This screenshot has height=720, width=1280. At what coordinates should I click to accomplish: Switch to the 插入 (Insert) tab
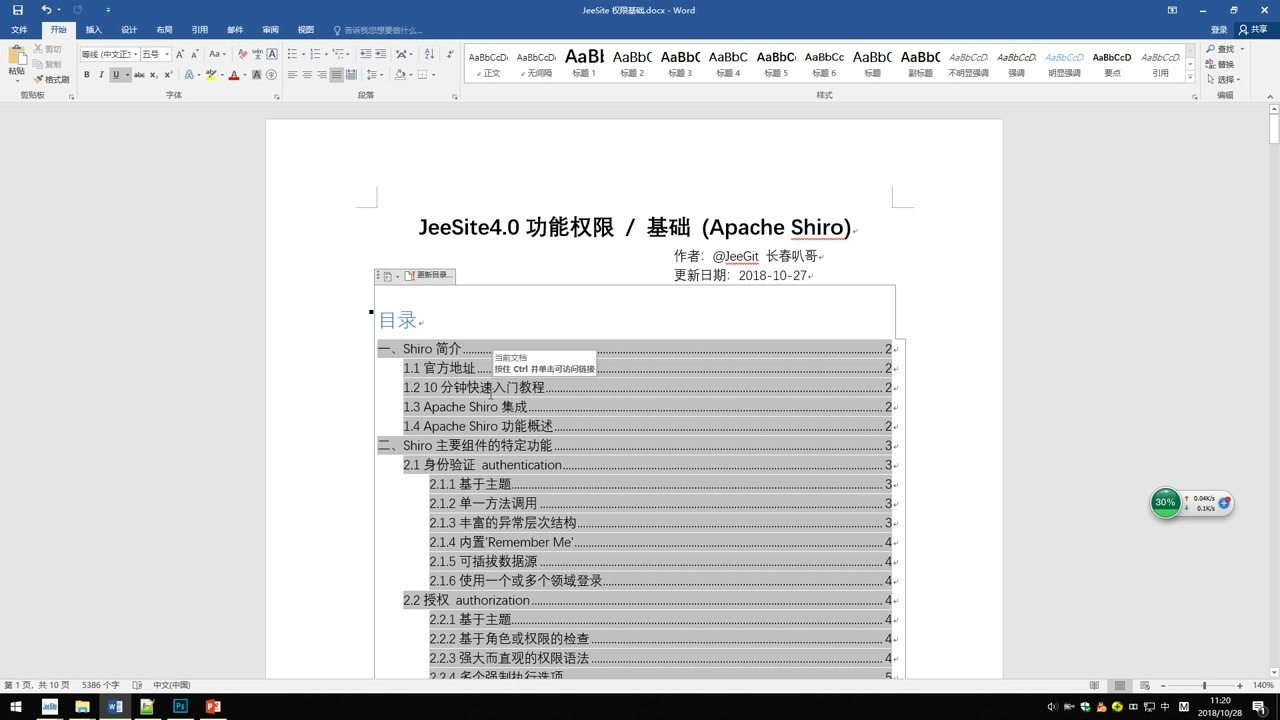click(93, 30)
